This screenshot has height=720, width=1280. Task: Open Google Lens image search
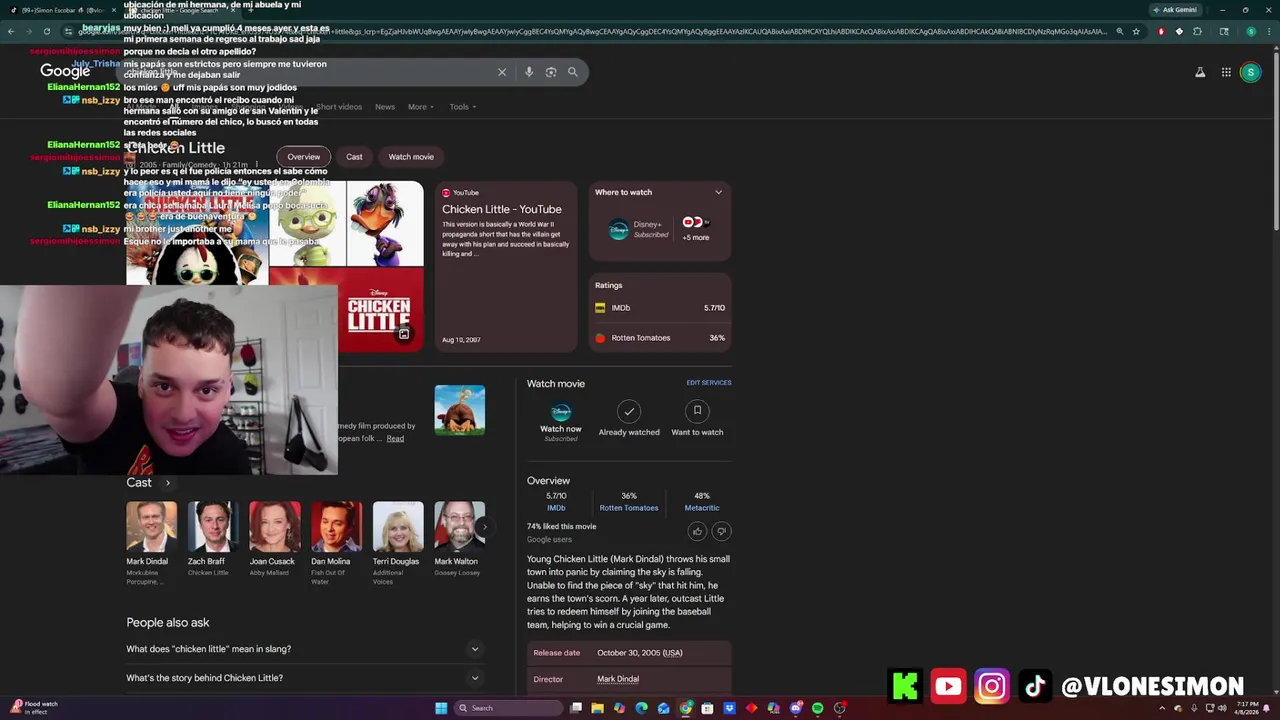pos(551,72)
